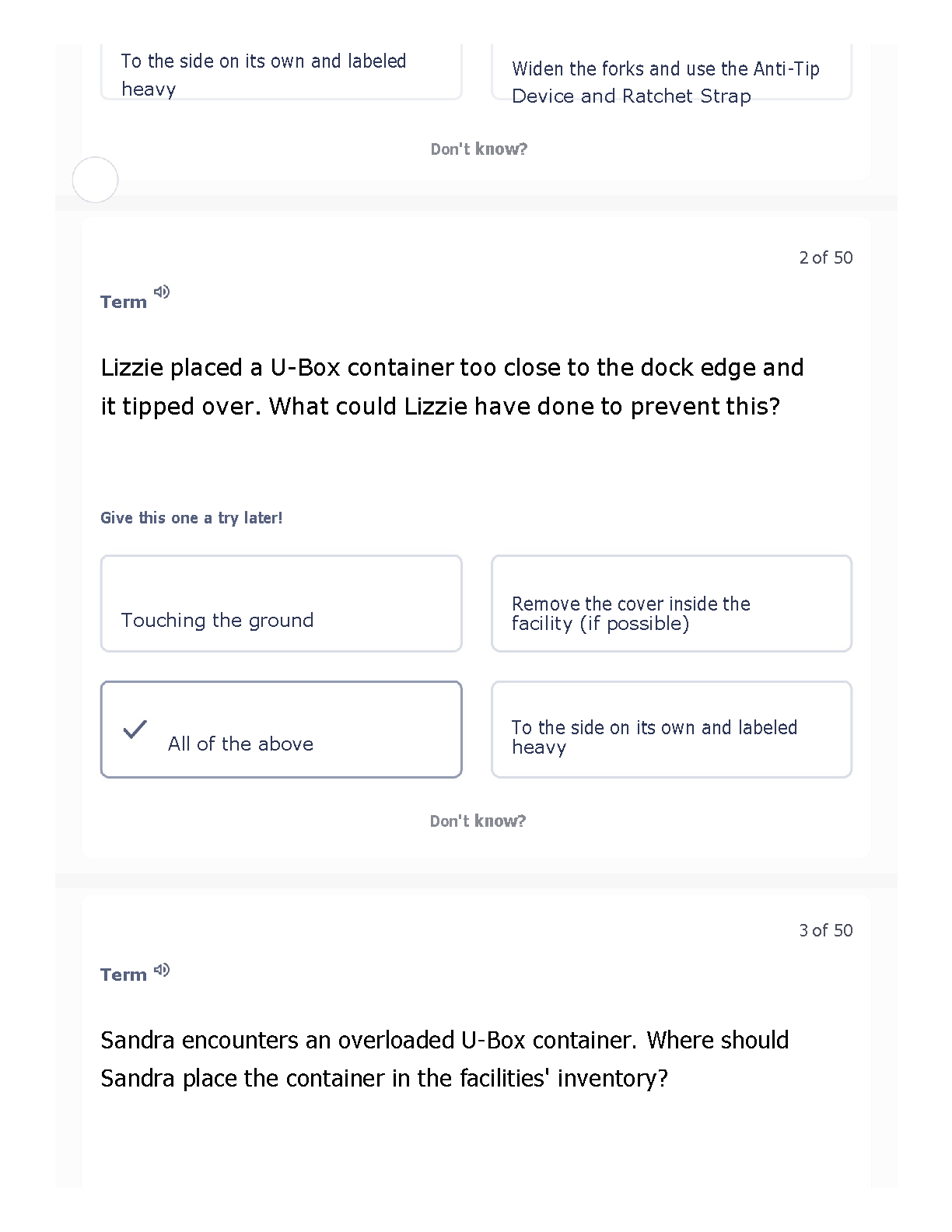Click the '2 of 50' progress counter

pos(826,257)
